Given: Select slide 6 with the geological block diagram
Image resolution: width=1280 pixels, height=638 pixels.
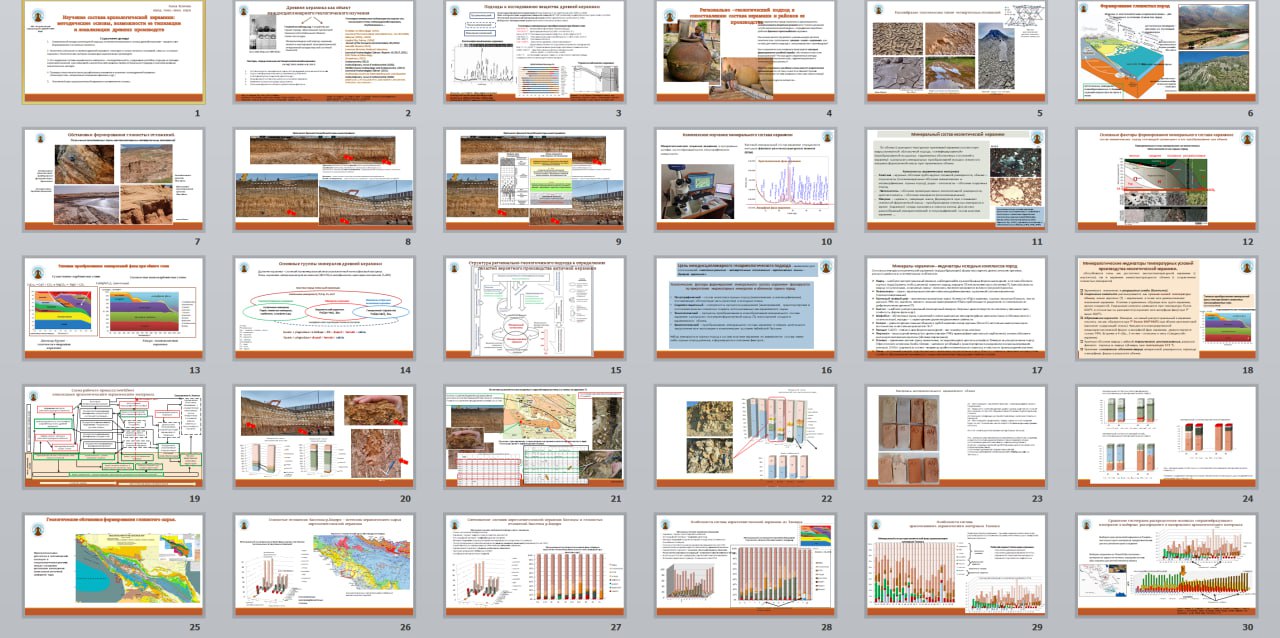Looking at the screenshot, I should point(1166,52).
